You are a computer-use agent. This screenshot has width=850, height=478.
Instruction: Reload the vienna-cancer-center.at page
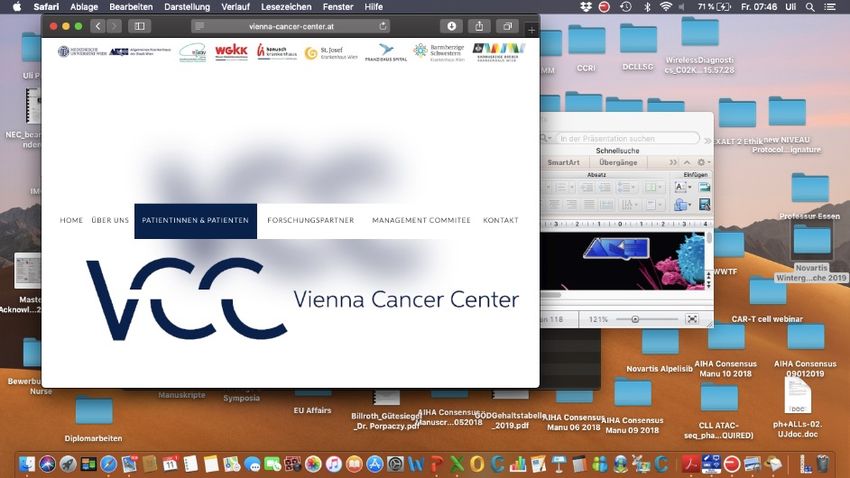click(x=383, y=26)
